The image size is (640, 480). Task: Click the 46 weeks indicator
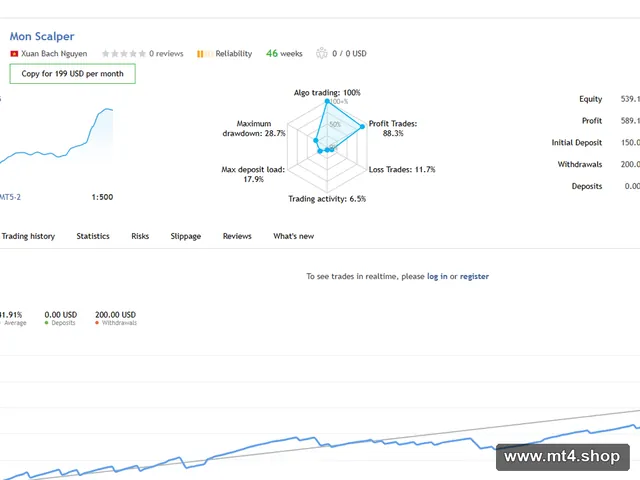click(x=284, y=53)
